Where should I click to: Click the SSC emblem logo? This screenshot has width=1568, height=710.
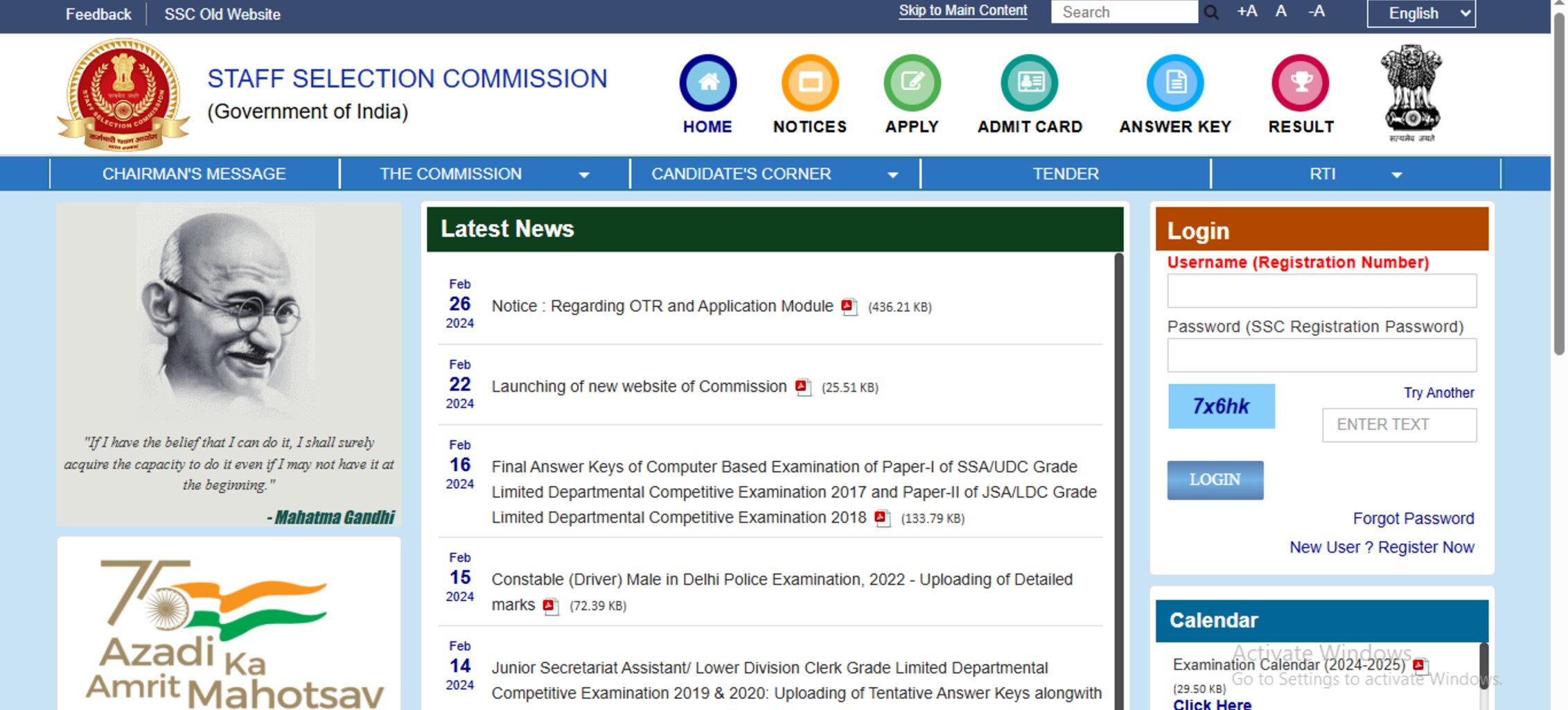point(123,94)
